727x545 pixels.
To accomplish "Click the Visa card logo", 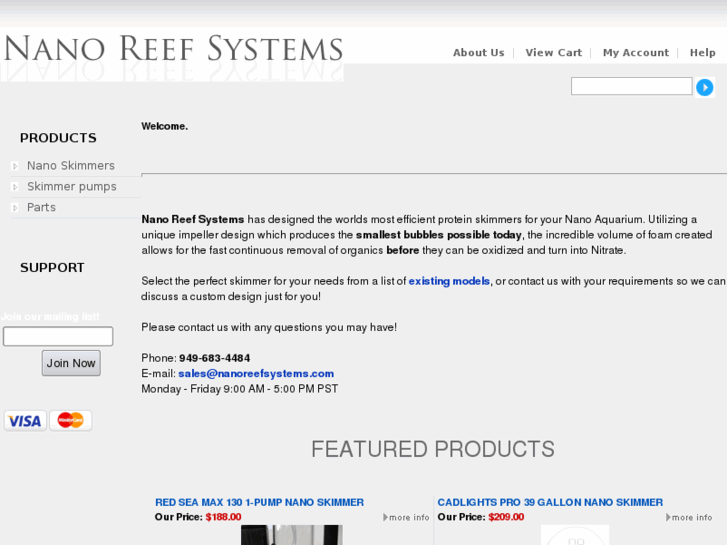I will [26, 421].
